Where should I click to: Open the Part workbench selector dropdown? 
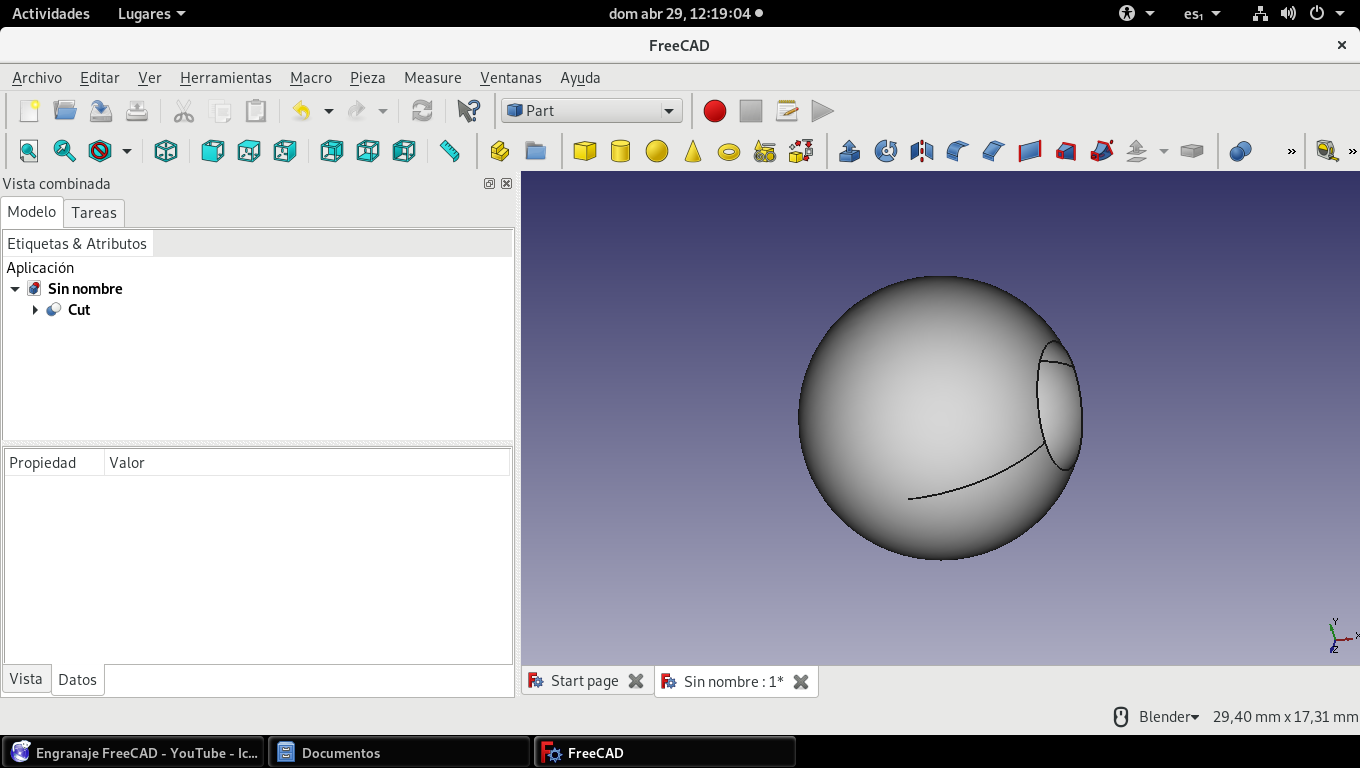pos(592,111)
